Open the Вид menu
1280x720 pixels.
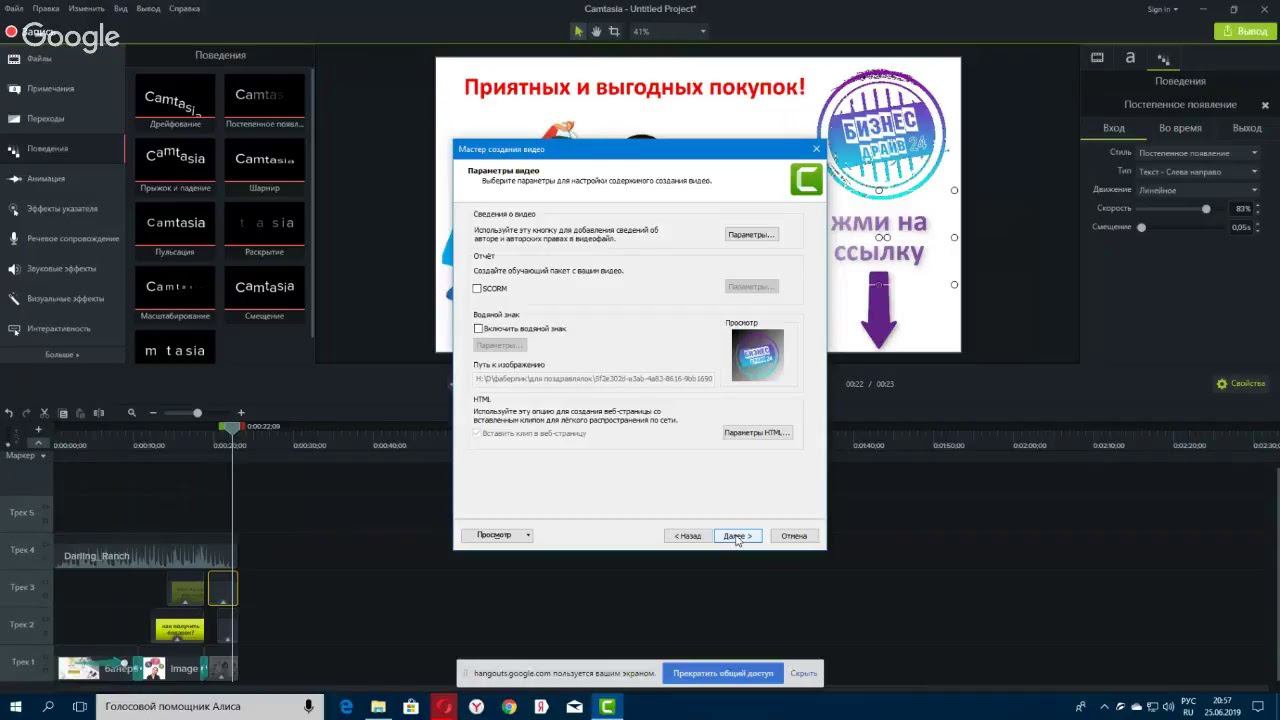point(121,8)
